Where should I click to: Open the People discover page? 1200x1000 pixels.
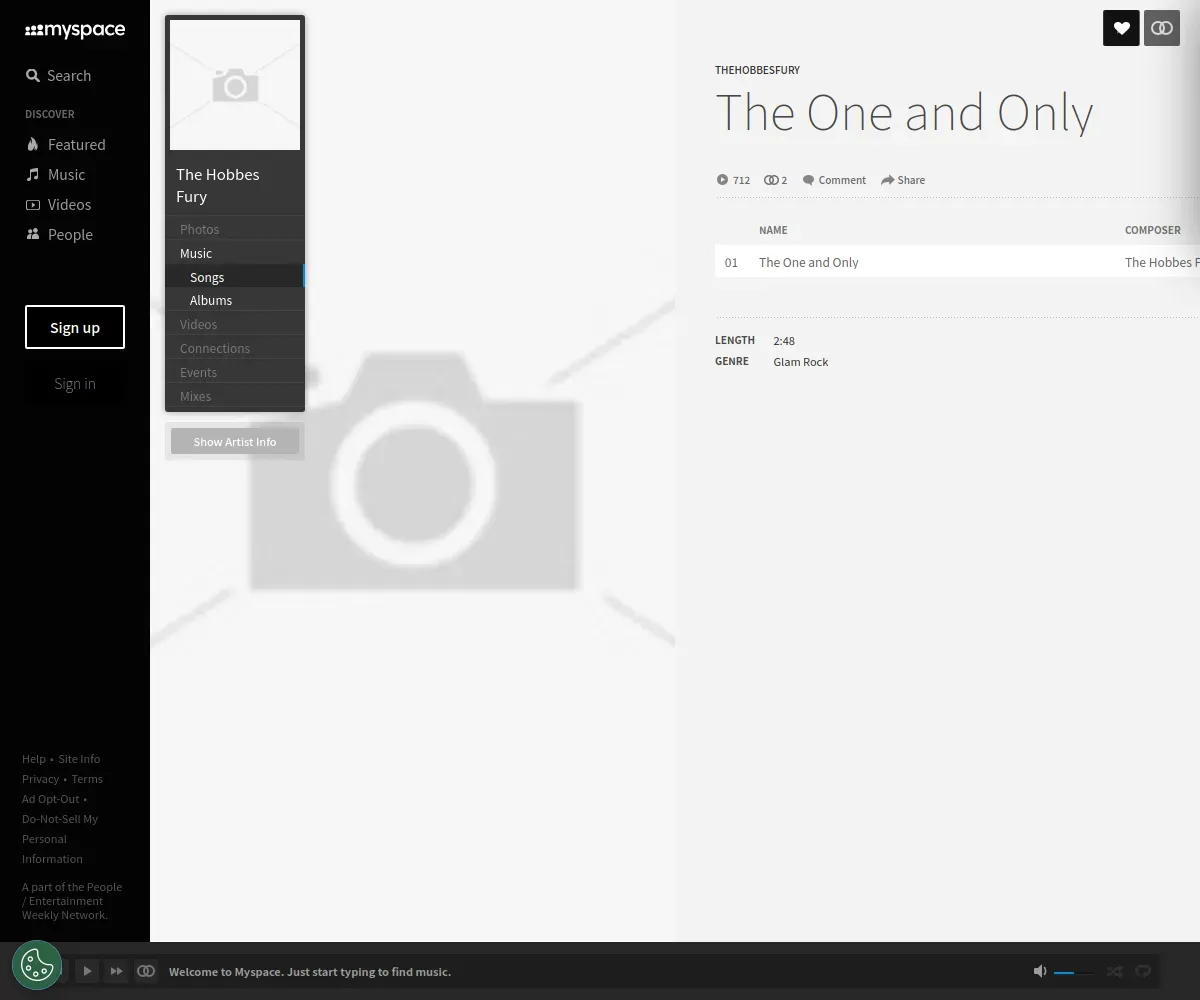pos(59,235)
